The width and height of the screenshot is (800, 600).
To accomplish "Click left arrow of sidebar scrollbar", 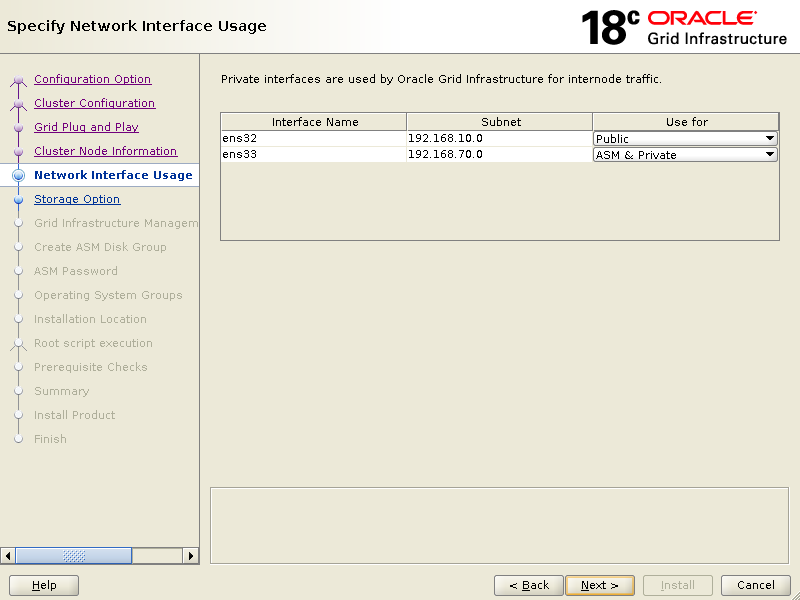I will click(x=8, y=556).
